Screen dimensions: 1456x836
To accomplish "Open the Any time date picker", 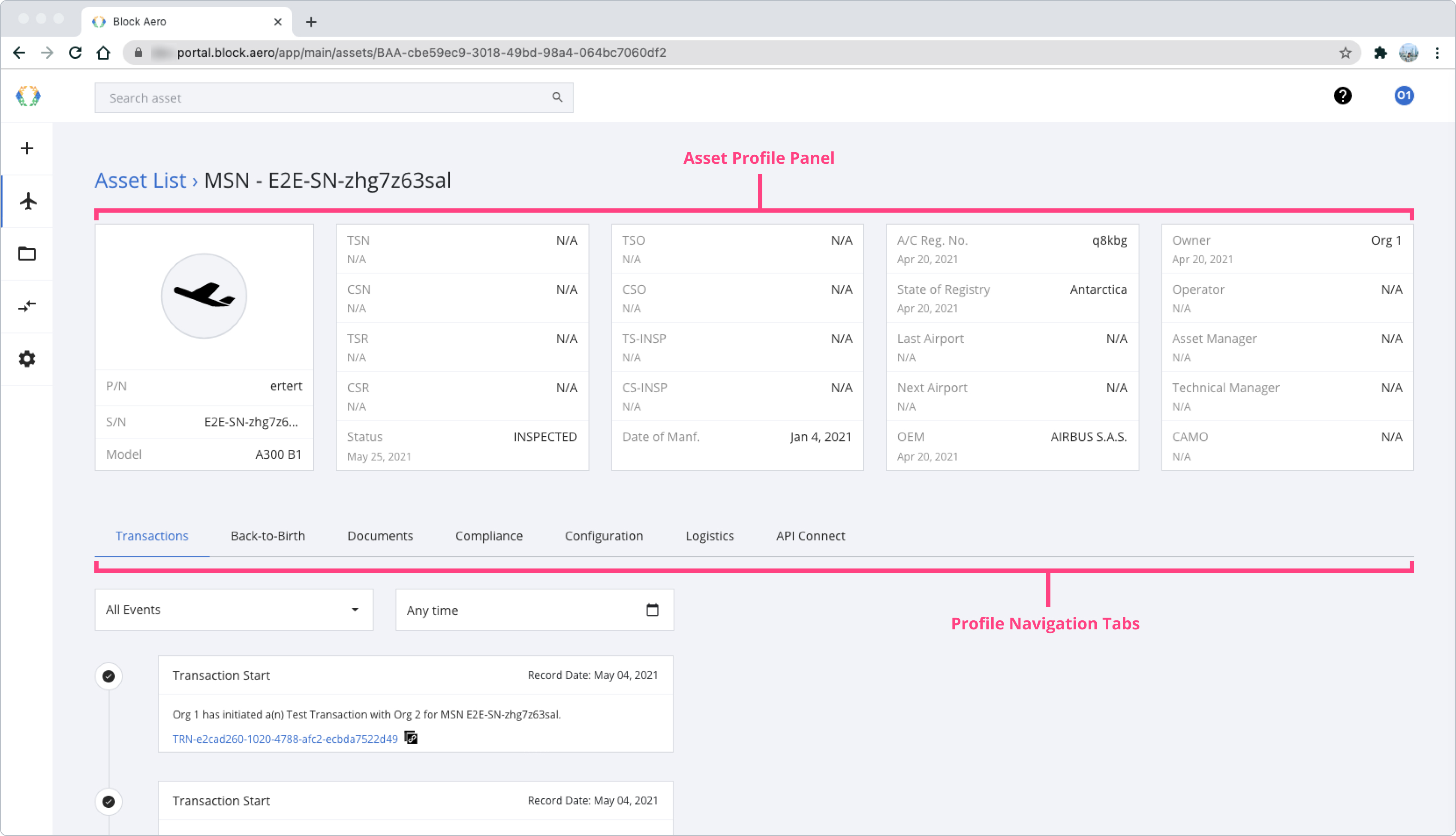I will click(652, 610).
